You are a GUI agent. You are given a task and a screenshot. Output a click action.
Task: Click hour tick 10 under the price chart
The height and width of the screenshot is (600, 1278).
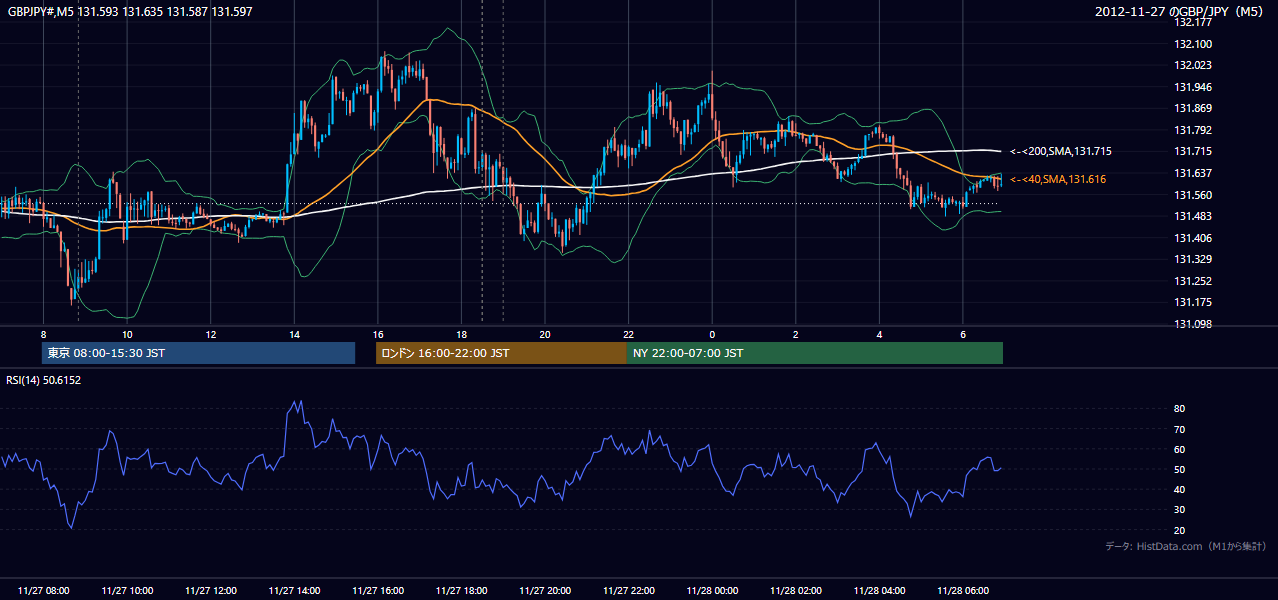127,334
